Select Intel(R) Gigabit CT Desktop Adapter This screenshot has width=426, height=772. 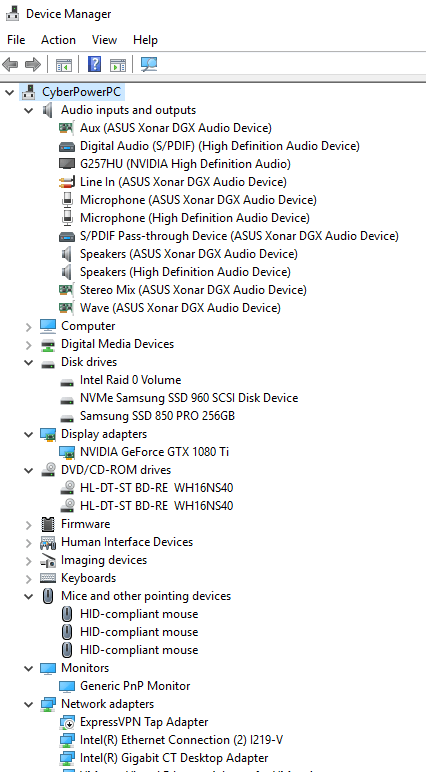174,758
